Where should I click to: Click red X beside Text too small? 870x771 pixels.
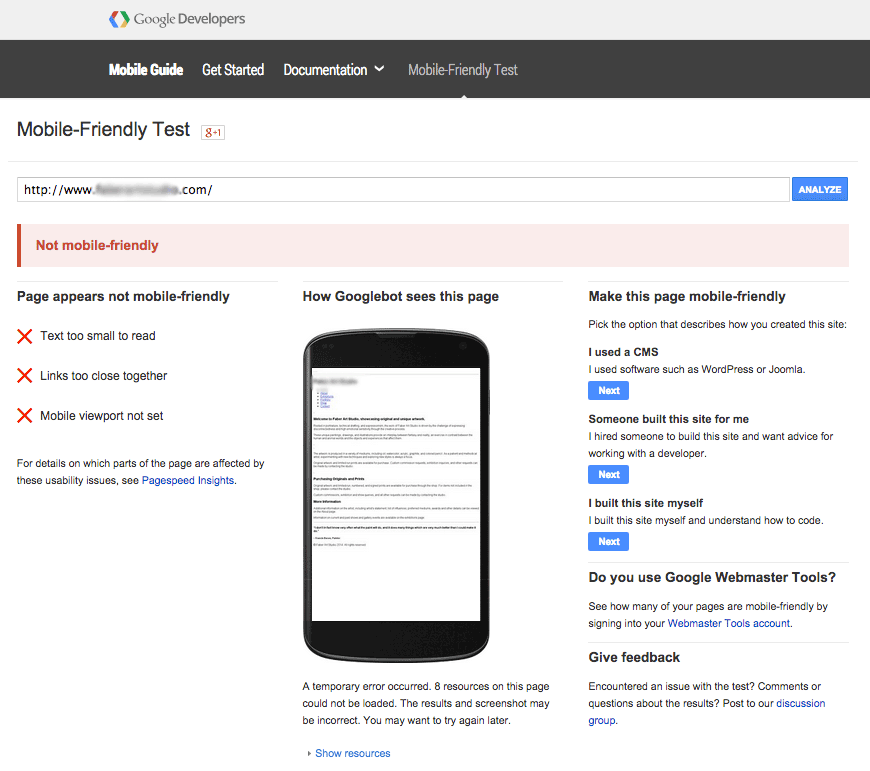click(x=24, y=336)
